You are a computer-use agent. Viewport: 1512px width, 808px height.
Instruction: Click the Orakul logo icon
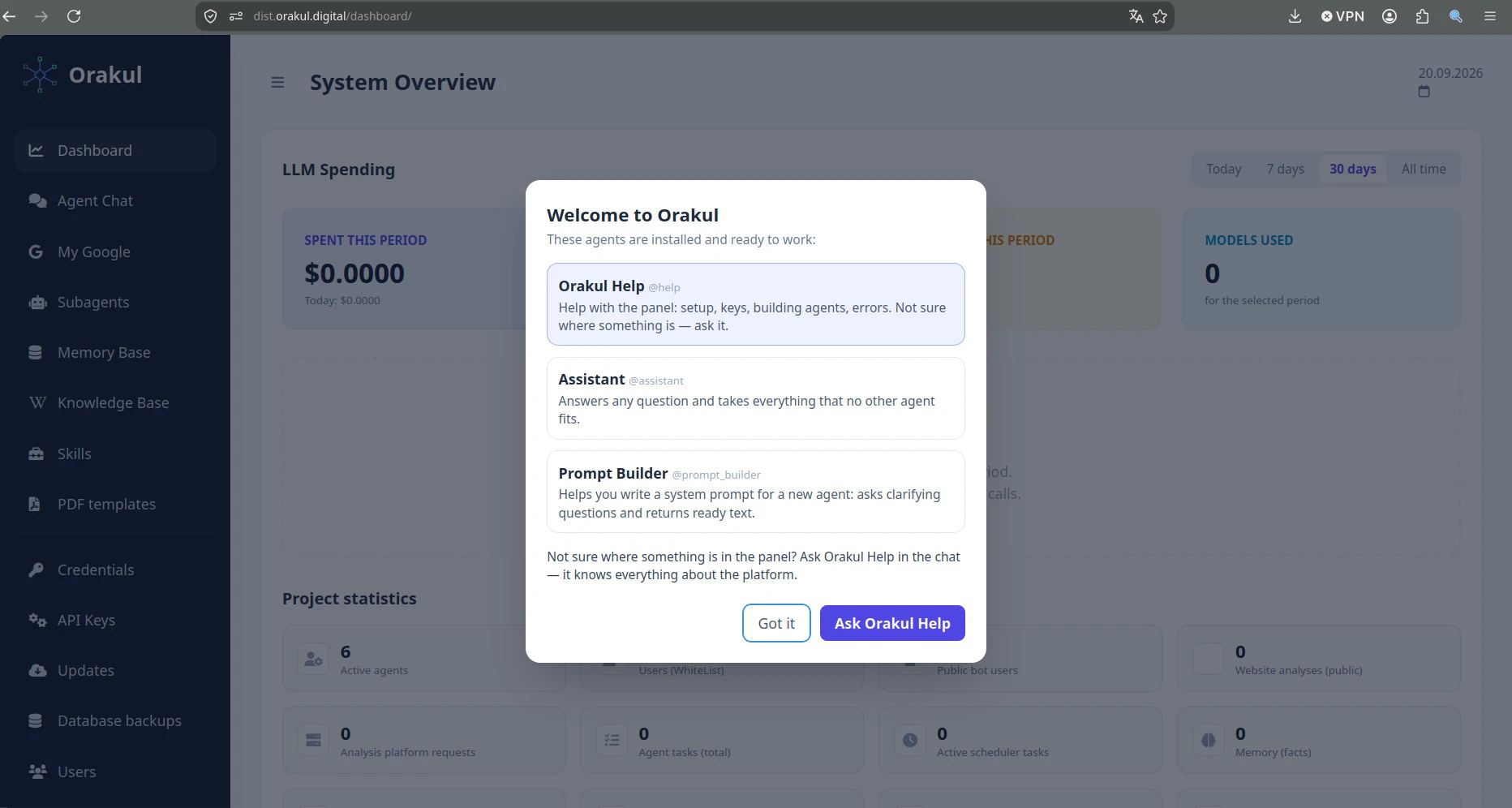[40, 75]
